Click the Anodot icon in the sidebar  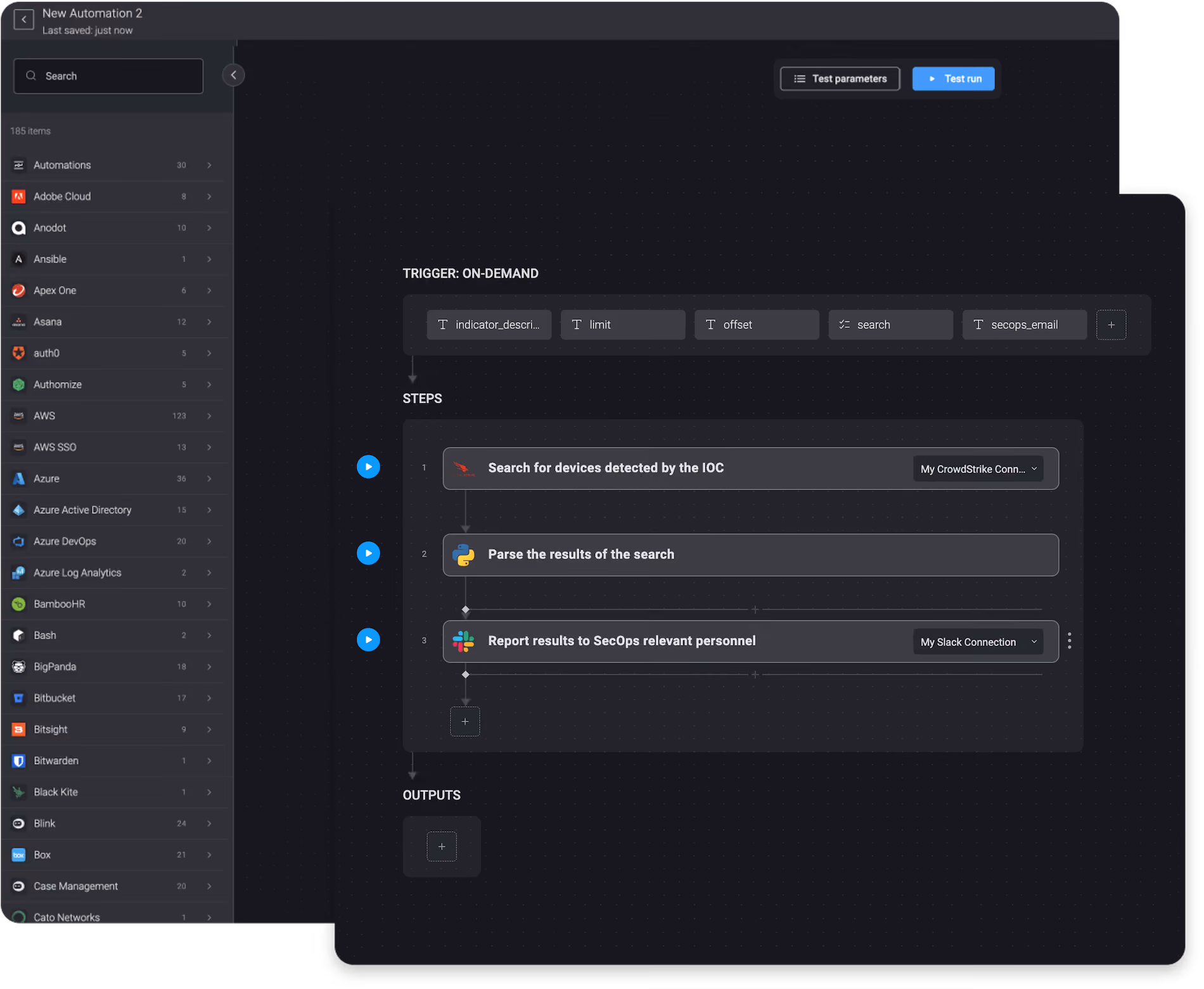point(19,228)
